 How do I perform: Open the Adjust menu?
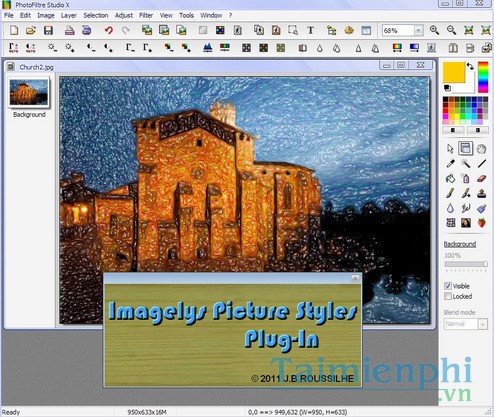[124, 15]
